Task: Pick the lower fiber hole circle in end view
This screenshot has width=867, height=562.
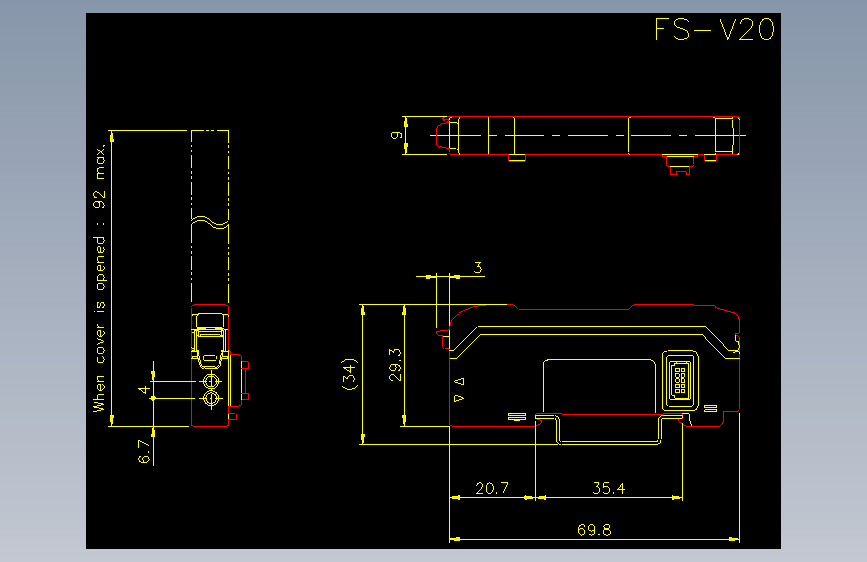Action: click(211, 398)
